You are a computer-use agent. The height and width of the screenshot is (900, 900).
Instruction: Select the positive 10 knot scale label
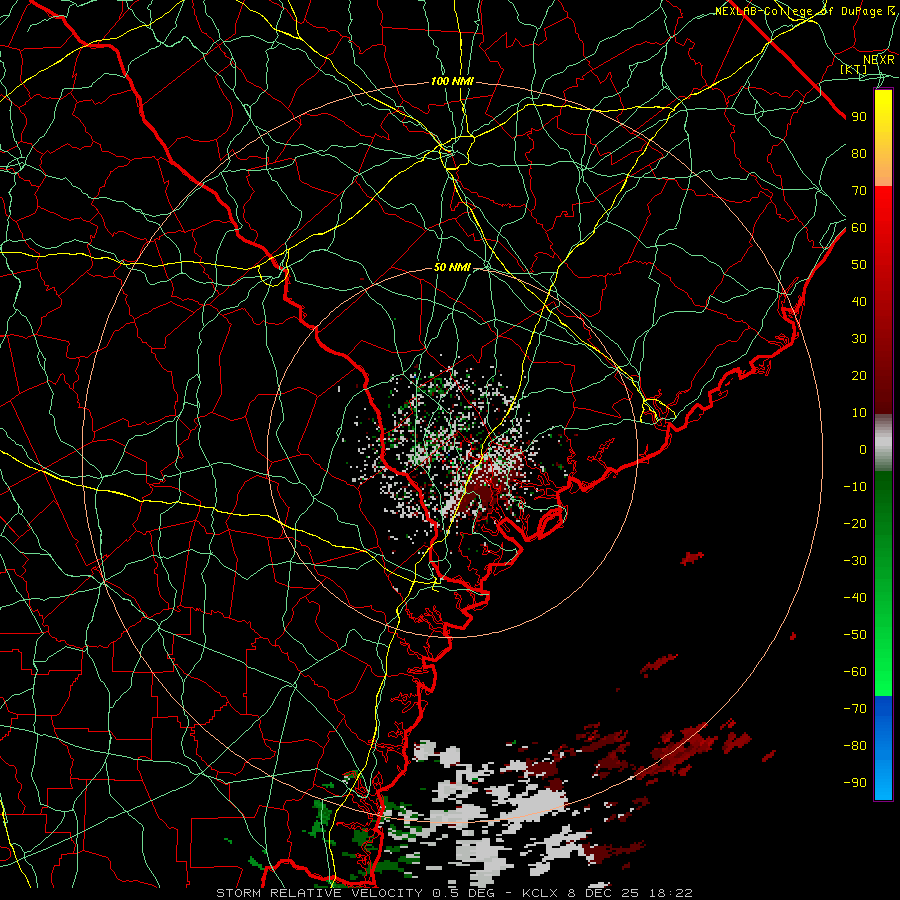click(859, 413)
